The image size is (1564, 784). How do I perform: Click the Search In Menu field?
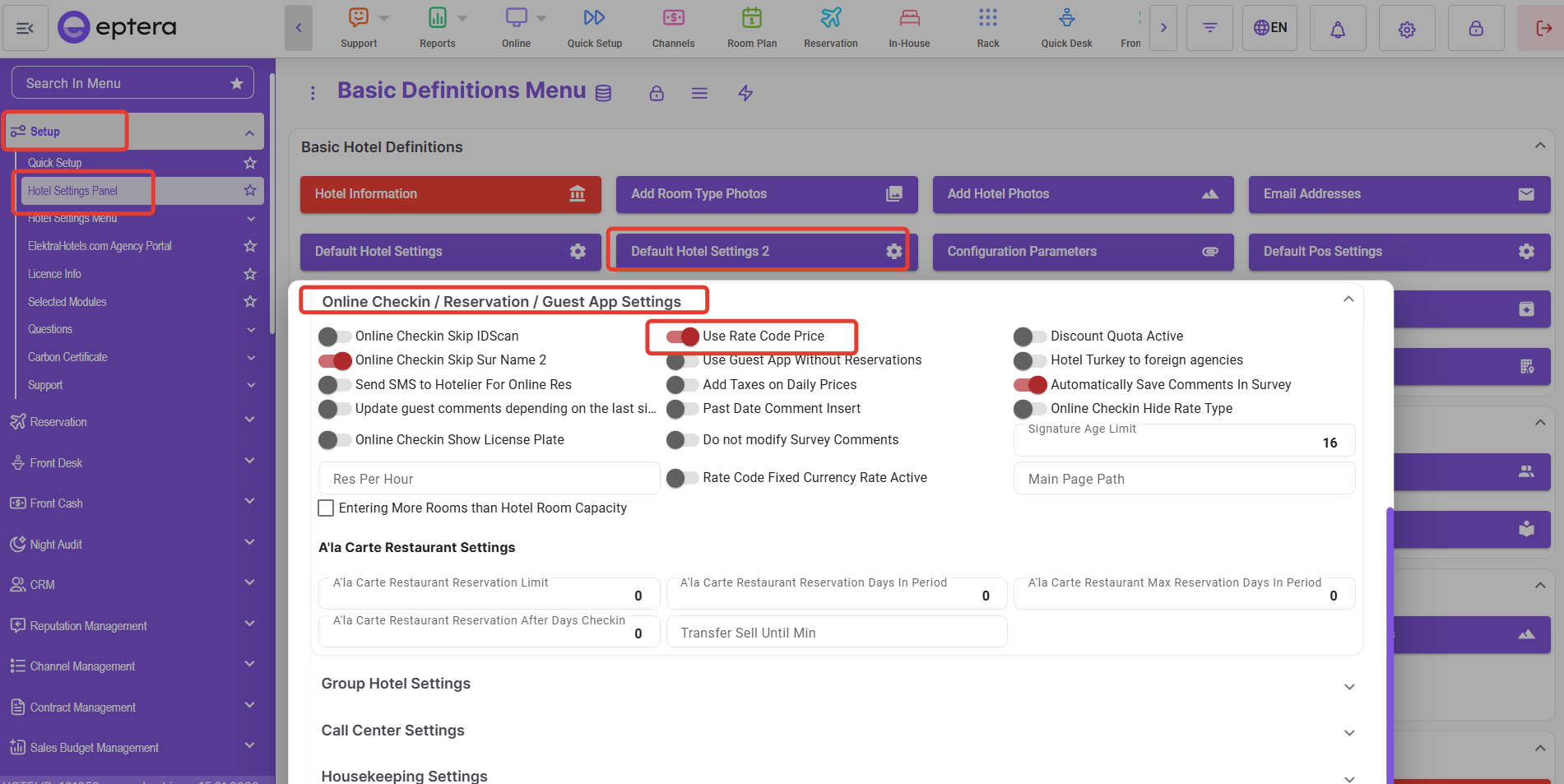[x=123, y=83]
